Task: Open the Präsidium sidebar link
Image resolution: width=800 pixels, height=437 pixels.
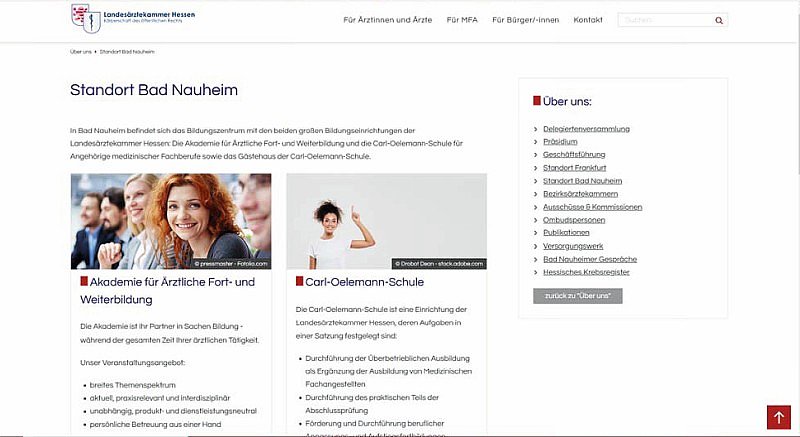Action: coord(560,142)
